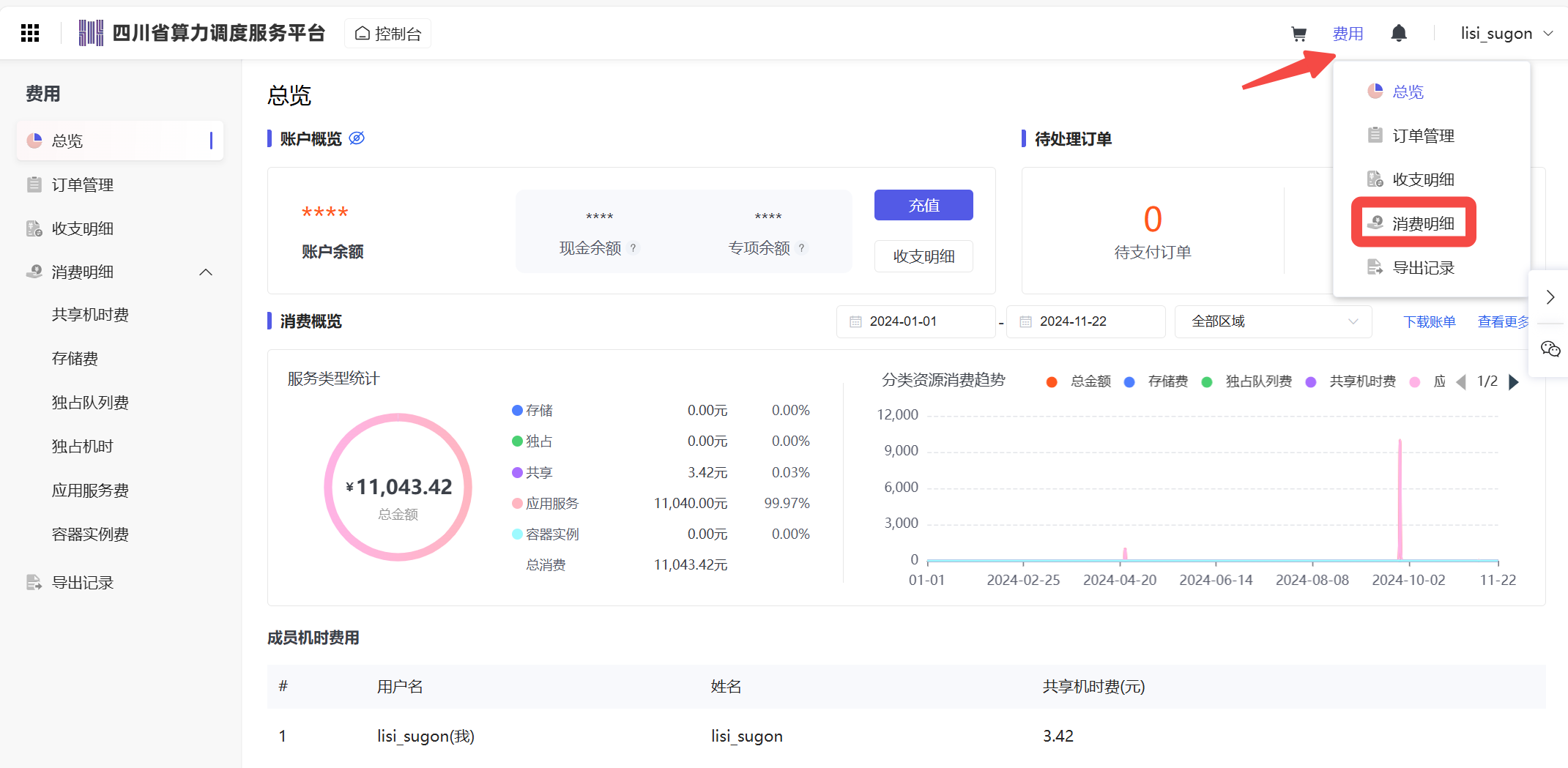Click the 控制台 console button
Screen dimensions: 1568x768
click(x=388, y=34)
